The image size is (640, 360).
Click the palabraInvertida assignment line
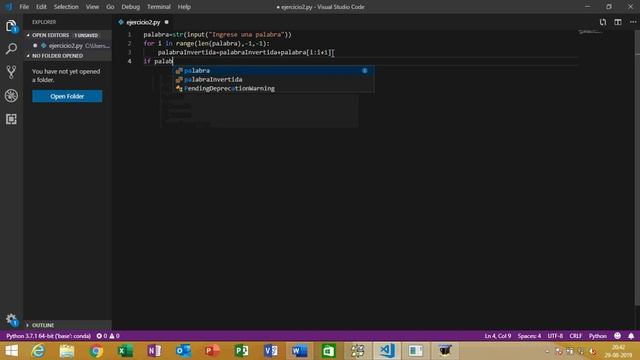[x=245, y=52]
